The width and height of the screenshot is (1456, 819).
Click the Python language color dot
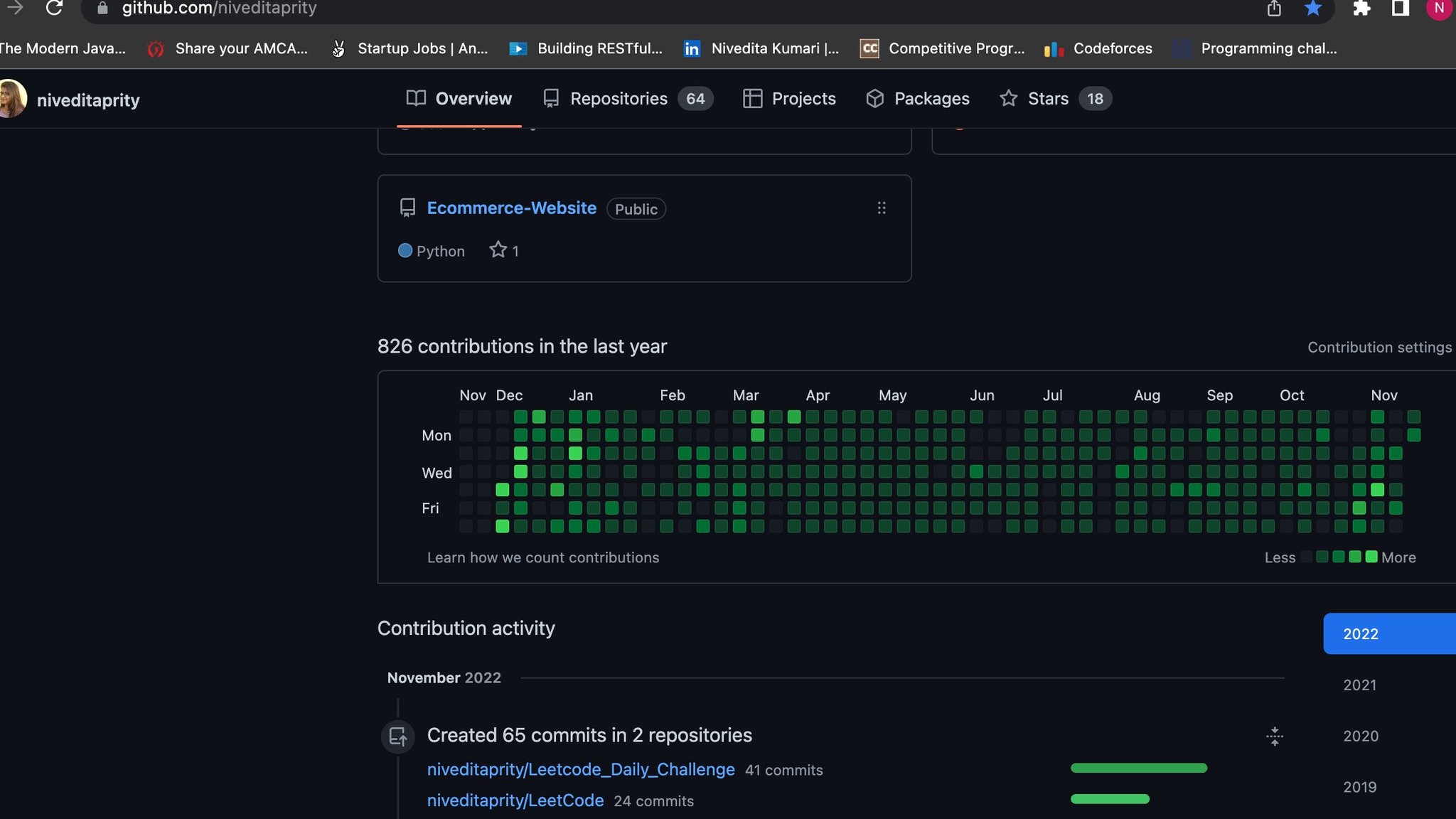click(405, 250)
